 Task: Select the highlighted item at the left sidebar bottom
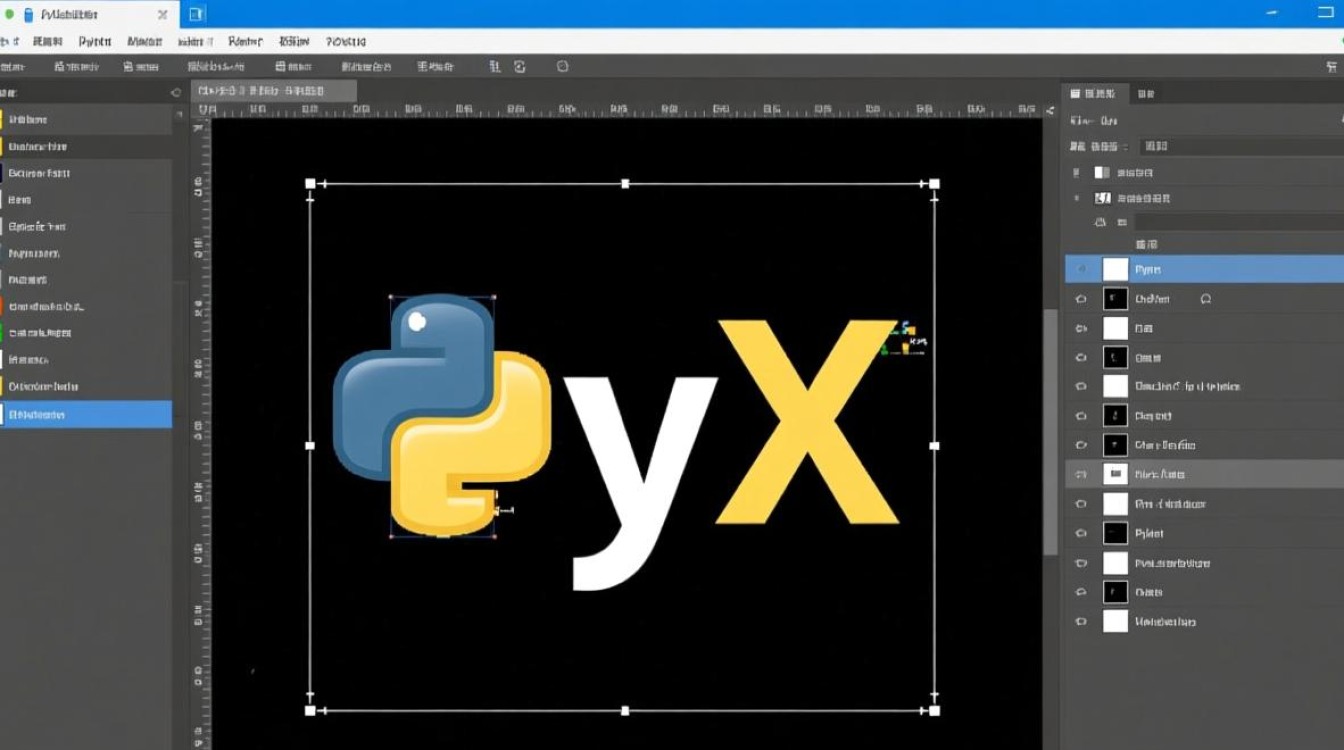pos(86,414)
